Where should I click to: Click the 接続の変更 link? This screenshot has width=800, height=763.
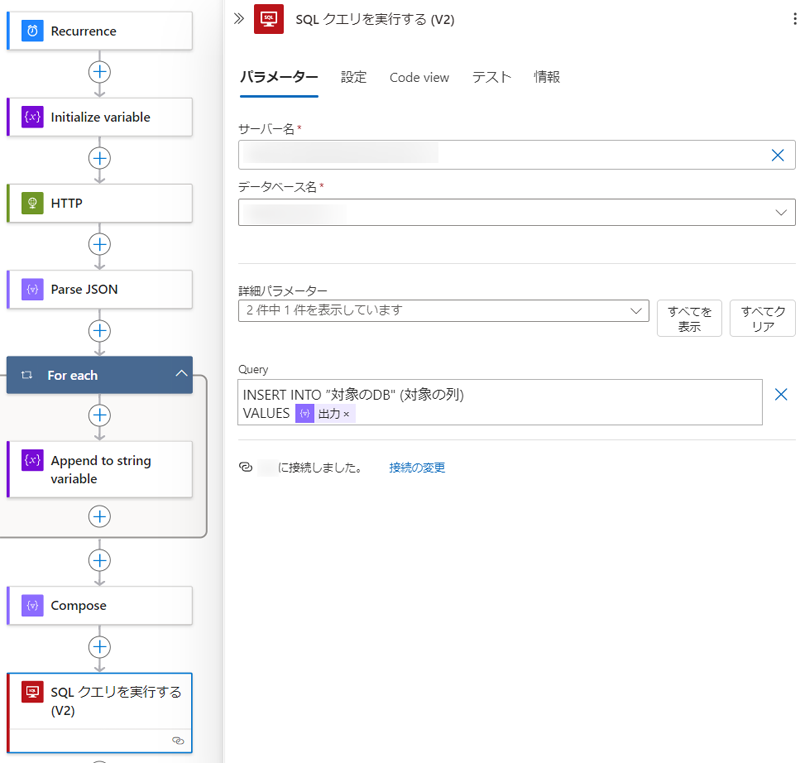click(x=417, y=467)
